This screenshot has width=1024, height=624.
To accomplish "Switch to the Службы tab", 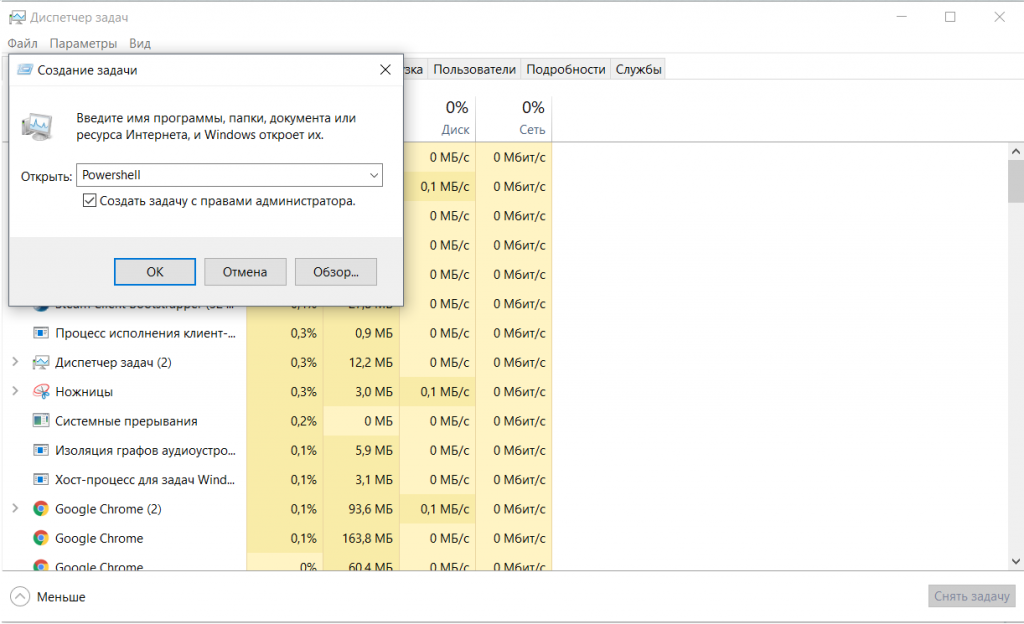I will click(x=638, y=69).
